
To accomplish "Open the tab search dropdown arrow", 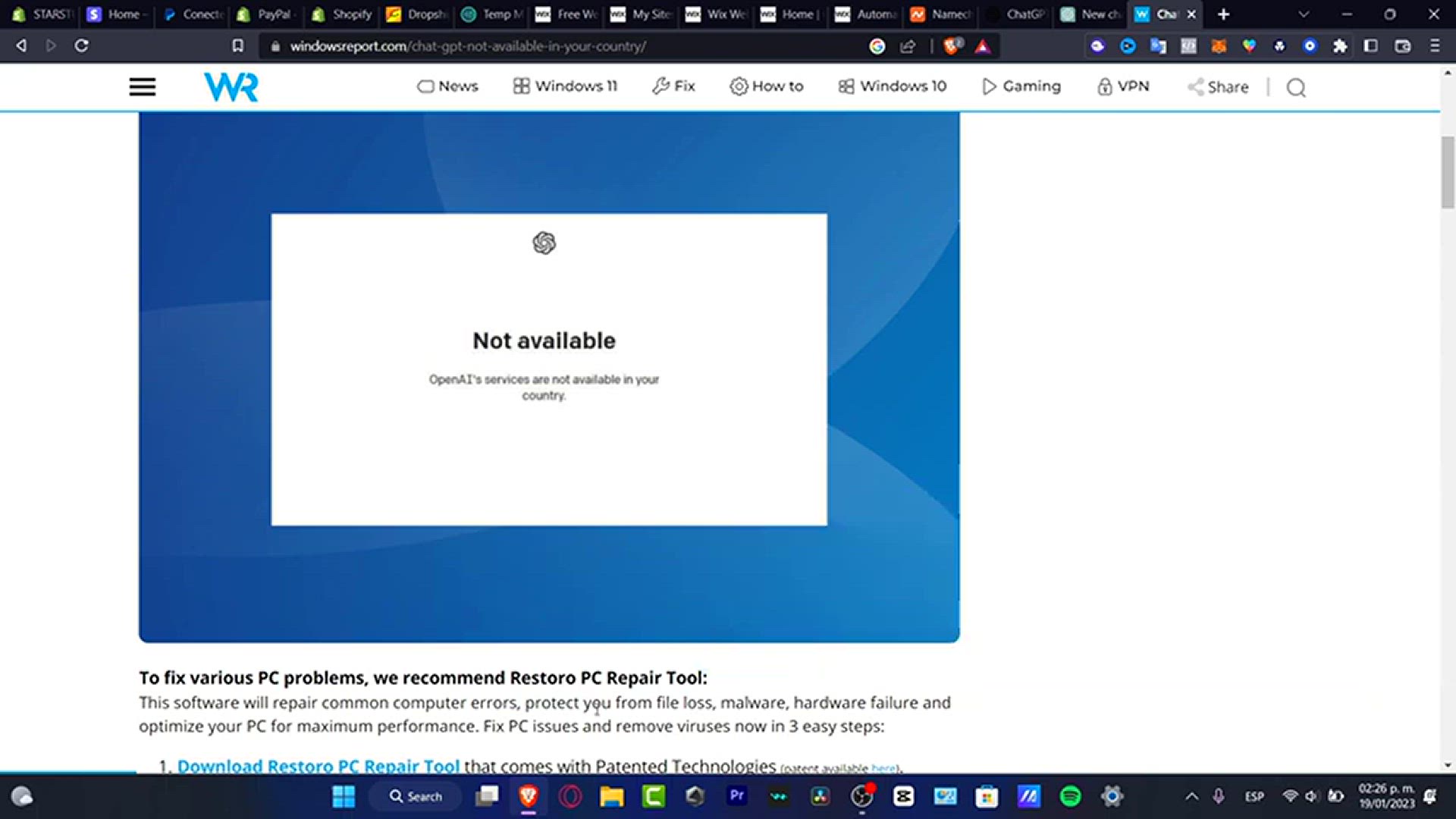I will (1304, 14).
